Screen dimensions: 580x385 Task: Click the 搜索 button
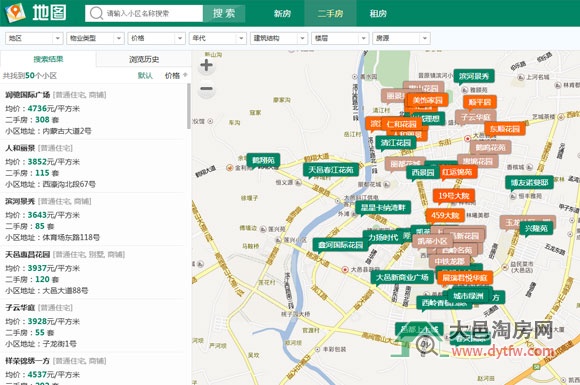click(224, 13)
